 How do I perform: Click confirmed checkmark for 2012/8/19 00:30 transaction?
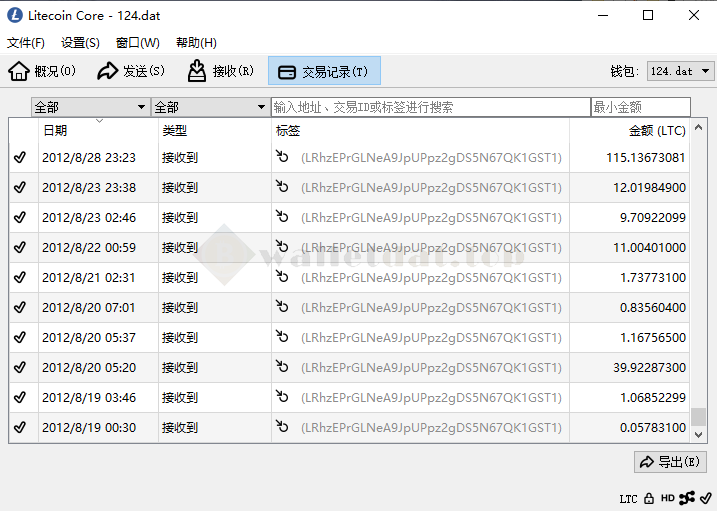[20, 427]
